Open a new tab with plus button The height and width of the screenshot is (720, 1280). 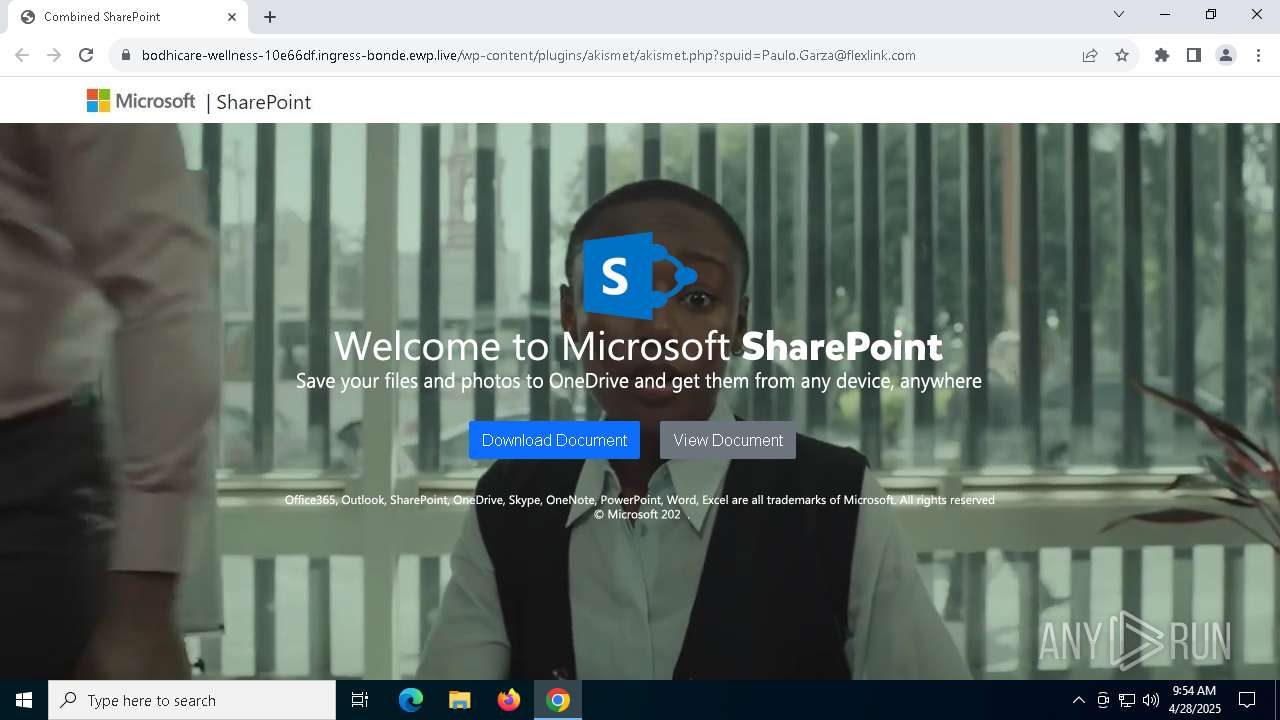point(270,17)
